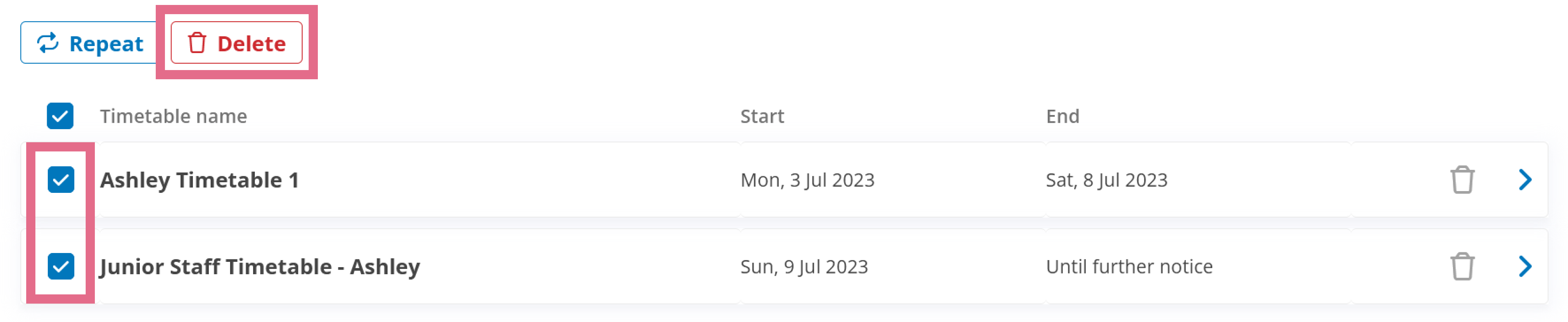Click the red Delete button label
This screenshot has width=1568, height=322.
pyautogui.click(x=251, y=43)
